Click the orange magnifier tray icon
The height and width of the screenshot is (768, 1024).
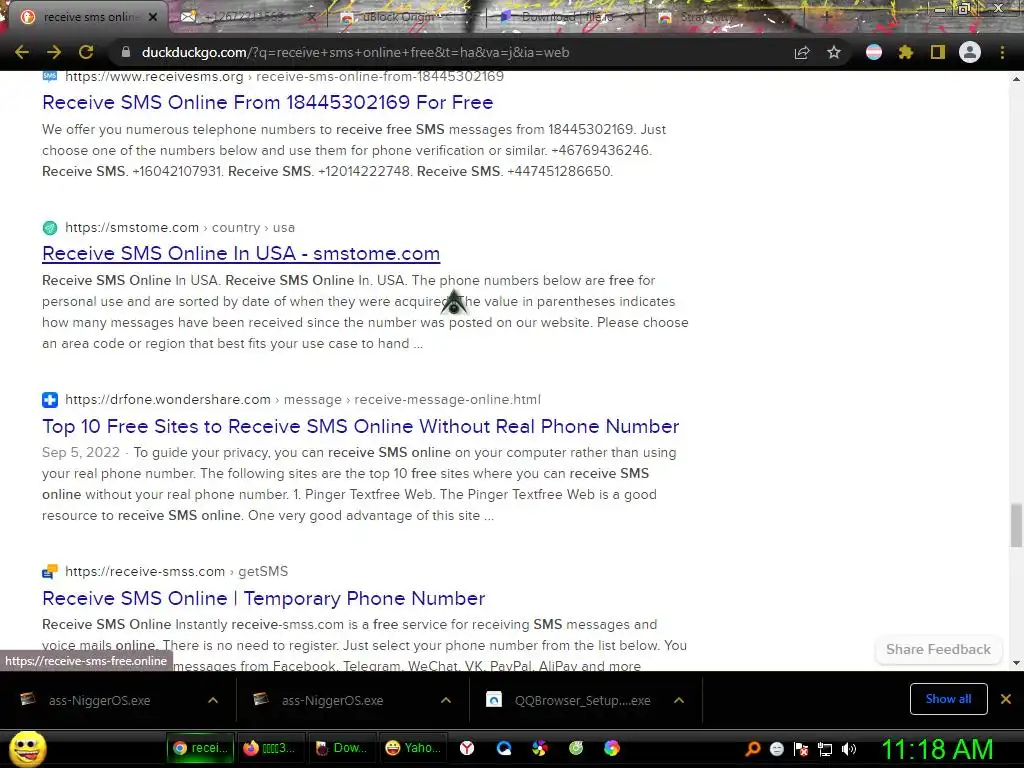[x=752, y=749]
